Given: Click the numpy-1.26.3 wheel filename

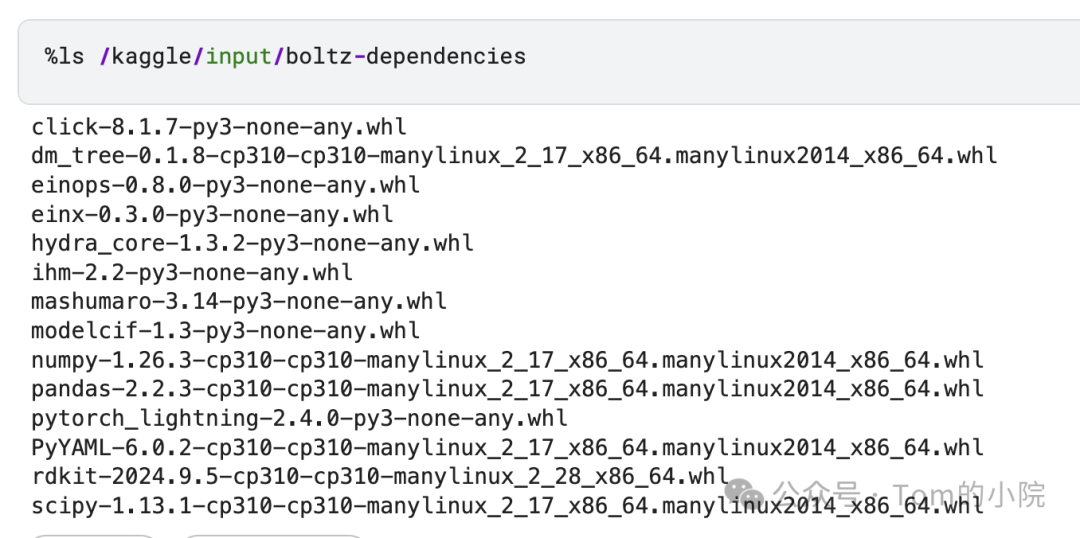Looking at the screenshot, I should [x=508, y=360].
